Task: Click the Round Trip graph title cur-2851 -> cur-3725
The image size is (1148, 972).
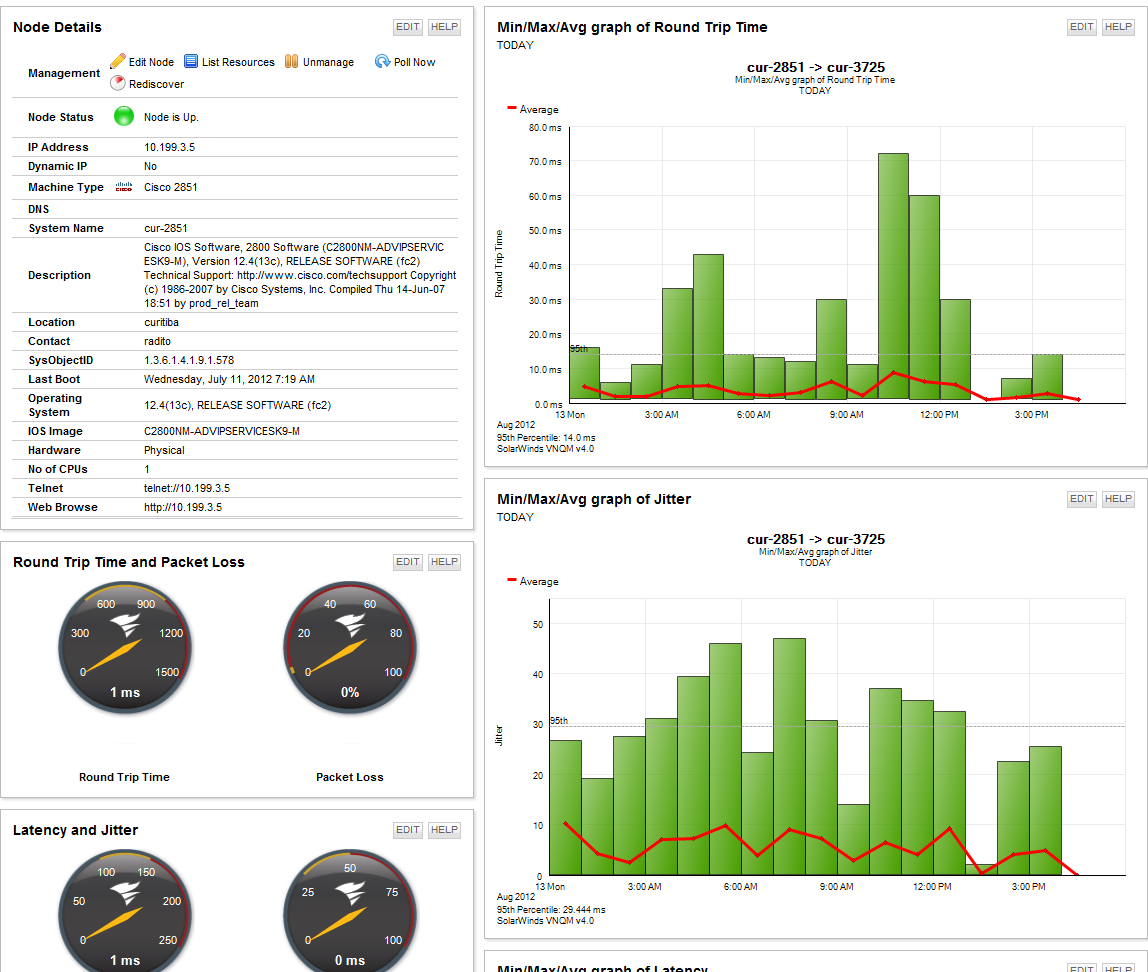Action: (816, 67)
